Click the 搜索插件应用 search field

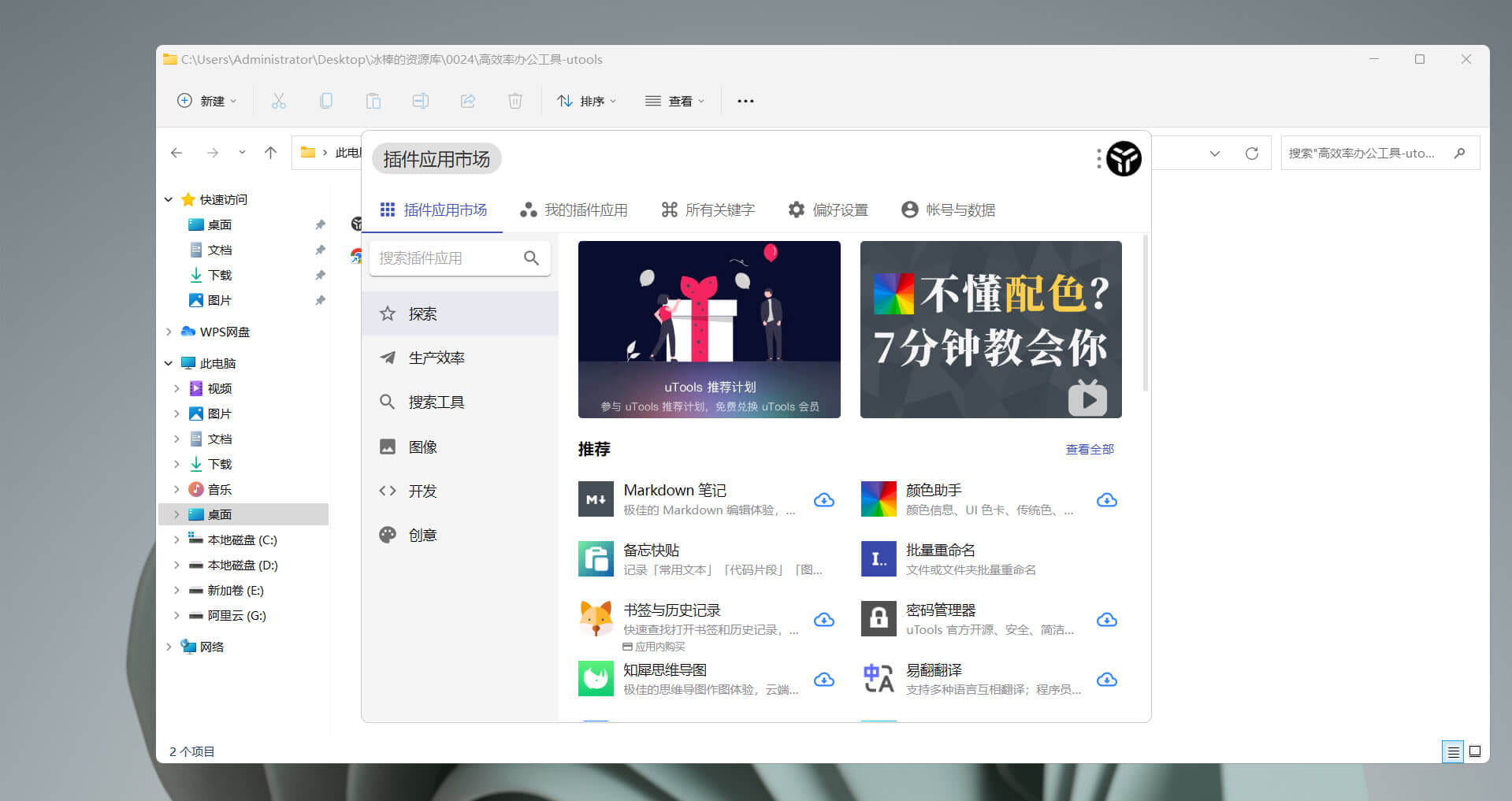(x=445, y=258)
